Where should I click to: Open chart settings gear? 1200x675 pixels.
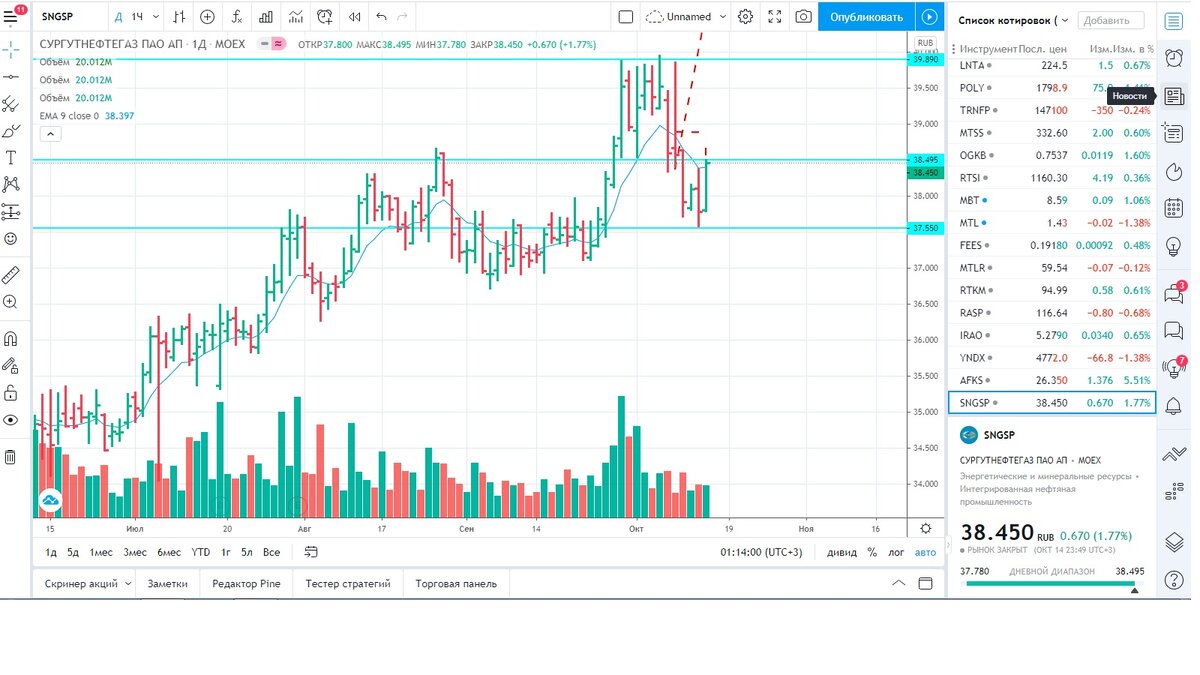[x=745, y=17]
